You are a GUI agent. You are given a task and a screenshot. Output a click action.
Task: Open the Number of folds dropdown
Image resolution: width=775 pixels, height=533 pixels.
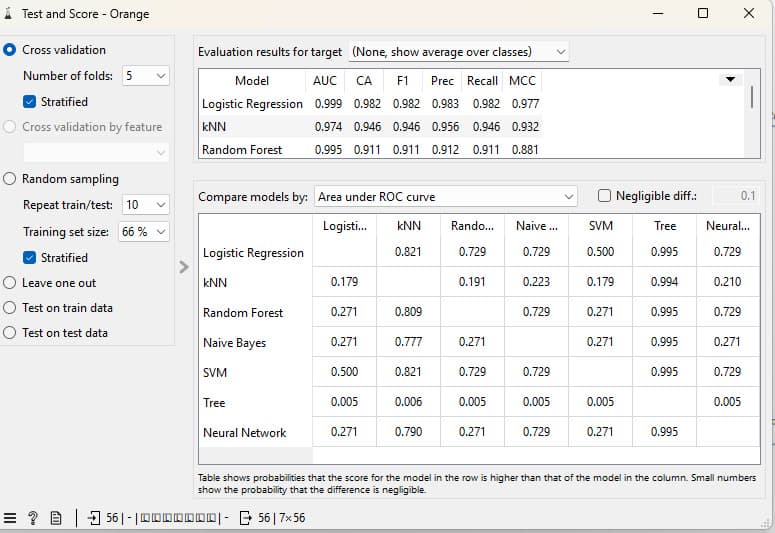click(x=145, y=76)
